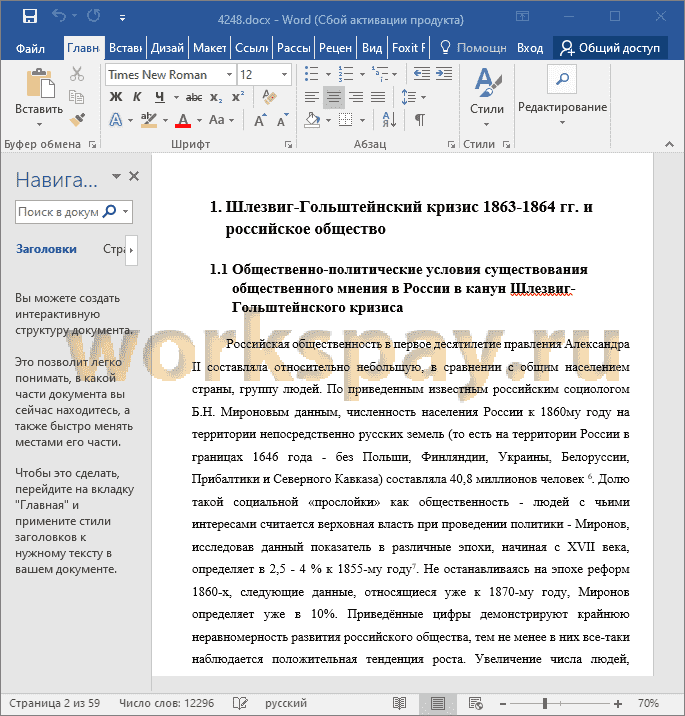Open the Вид ribbon tab

tap(372, 48)
